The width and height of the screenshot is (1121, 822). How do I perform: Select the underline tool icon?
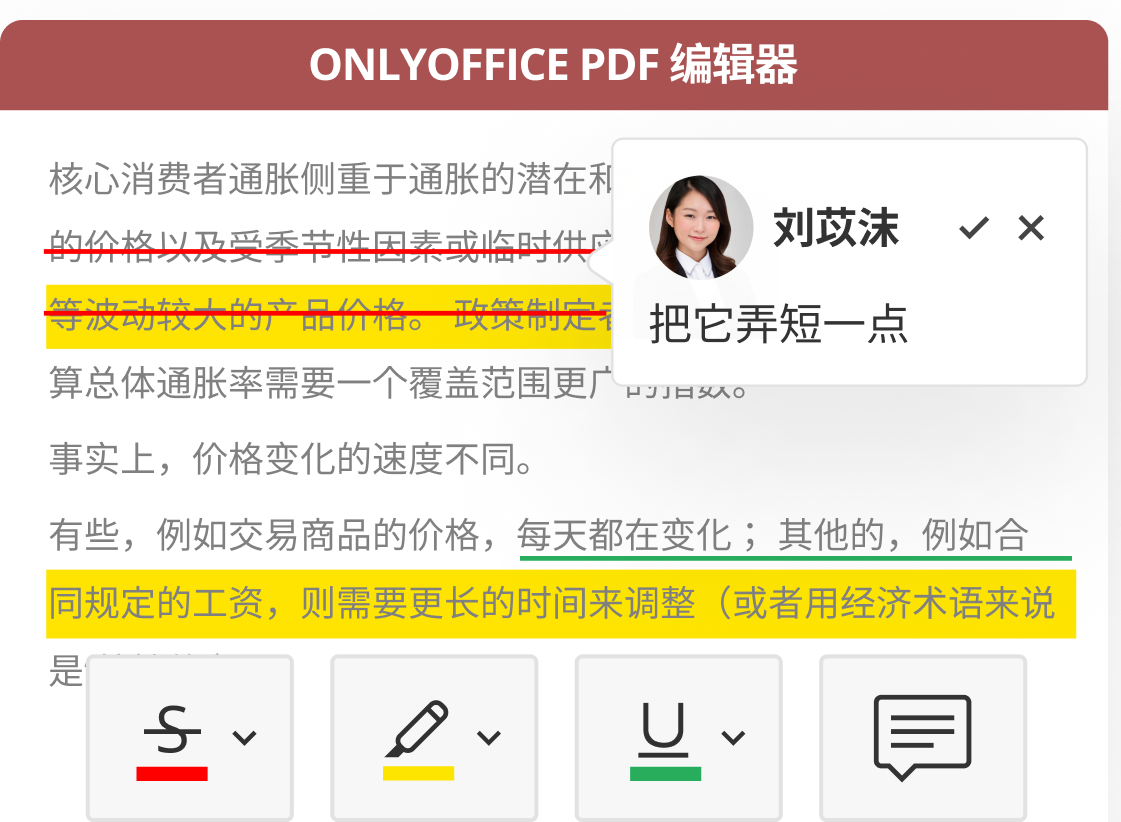tap(664, 729)
